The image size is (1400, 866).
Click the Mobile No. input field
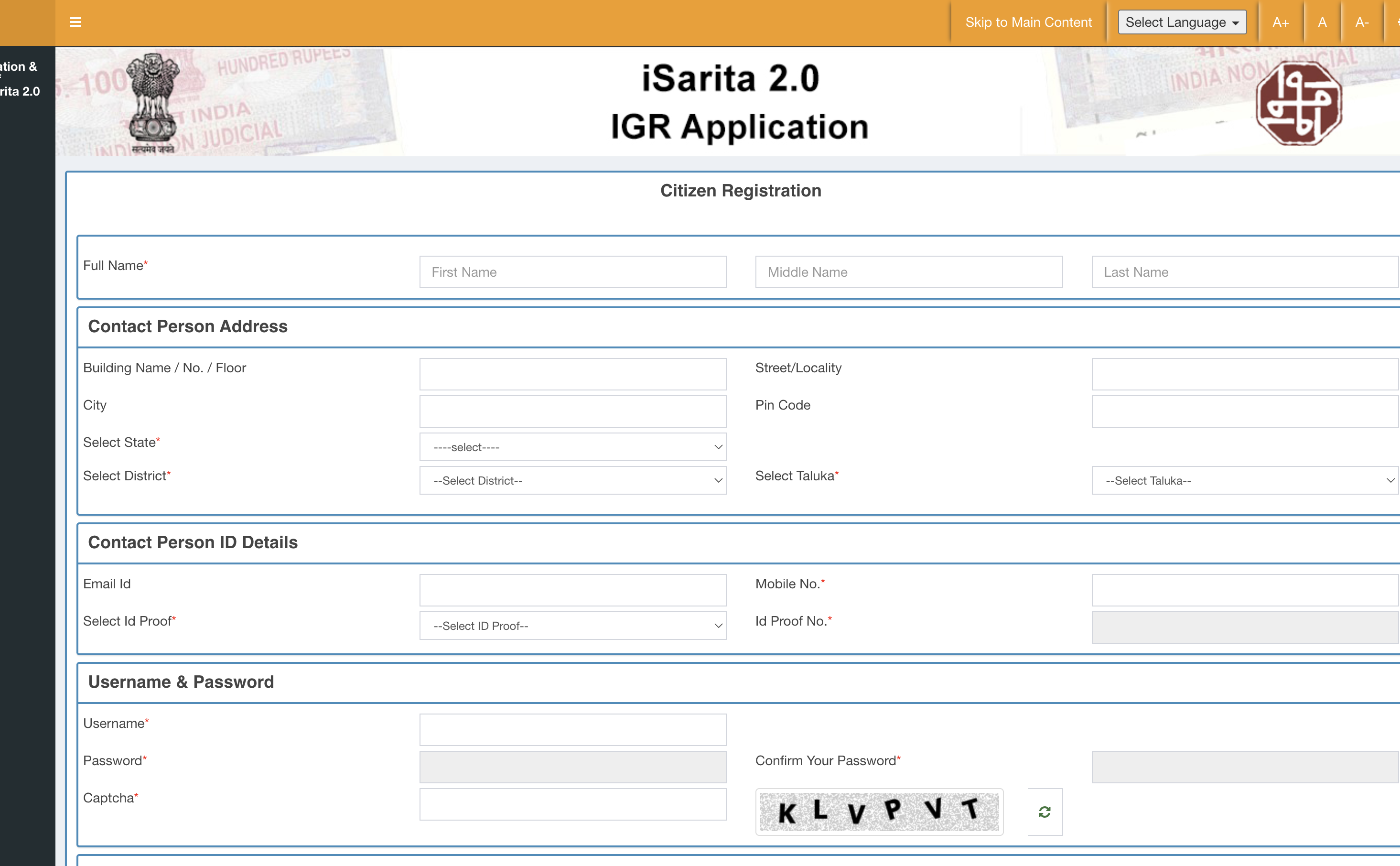1245,590
